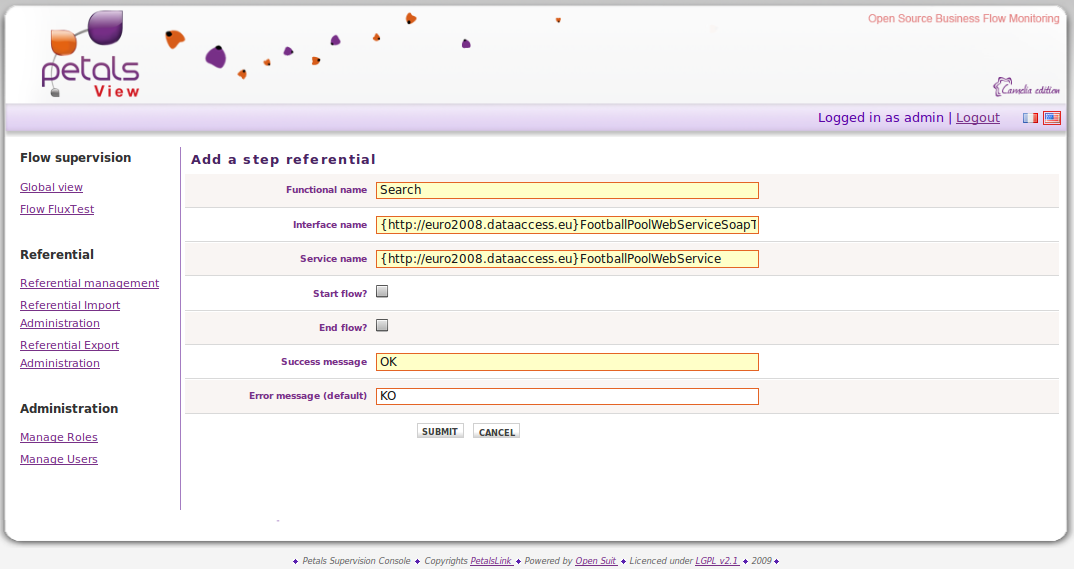Click the Camelia edition emblem
The width and height of the screenshot is (1074, 569).
point(1026,88)
